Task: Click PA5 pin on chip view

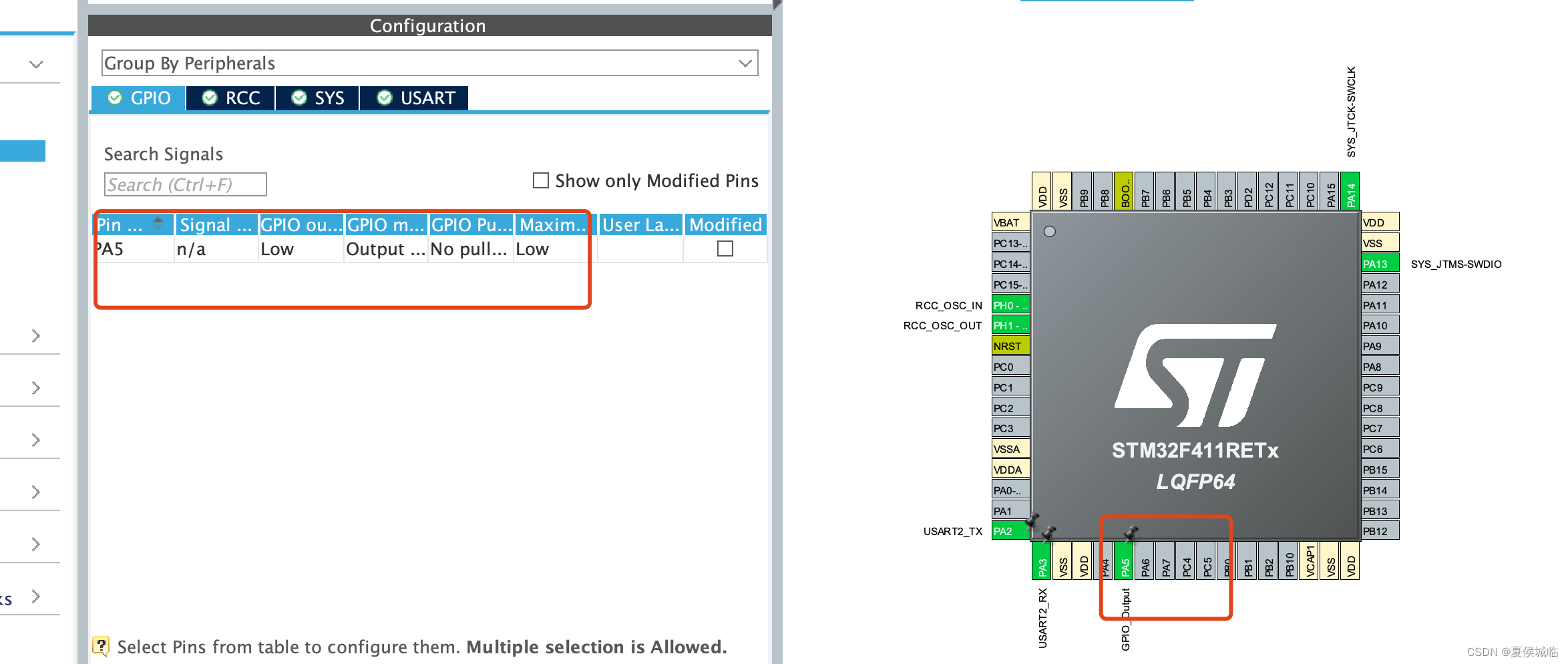Action: (x=1125, y=560)
